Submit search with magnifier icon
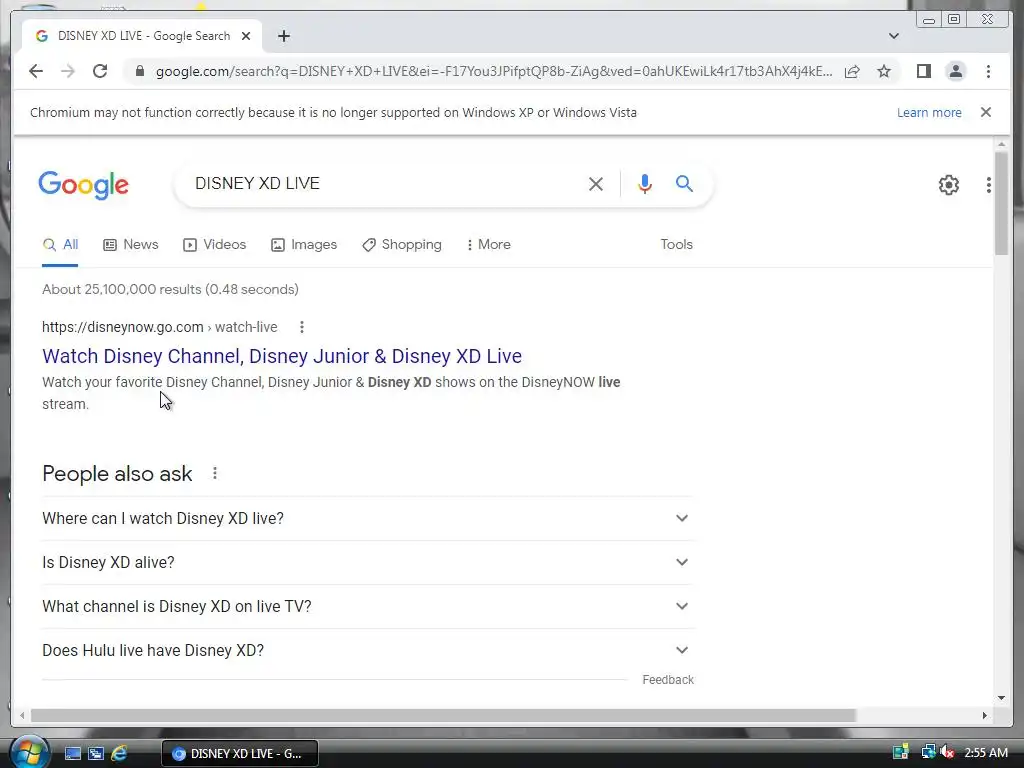Image resolution: width=1024 pixels, height=768 pixels. point(684,184)
